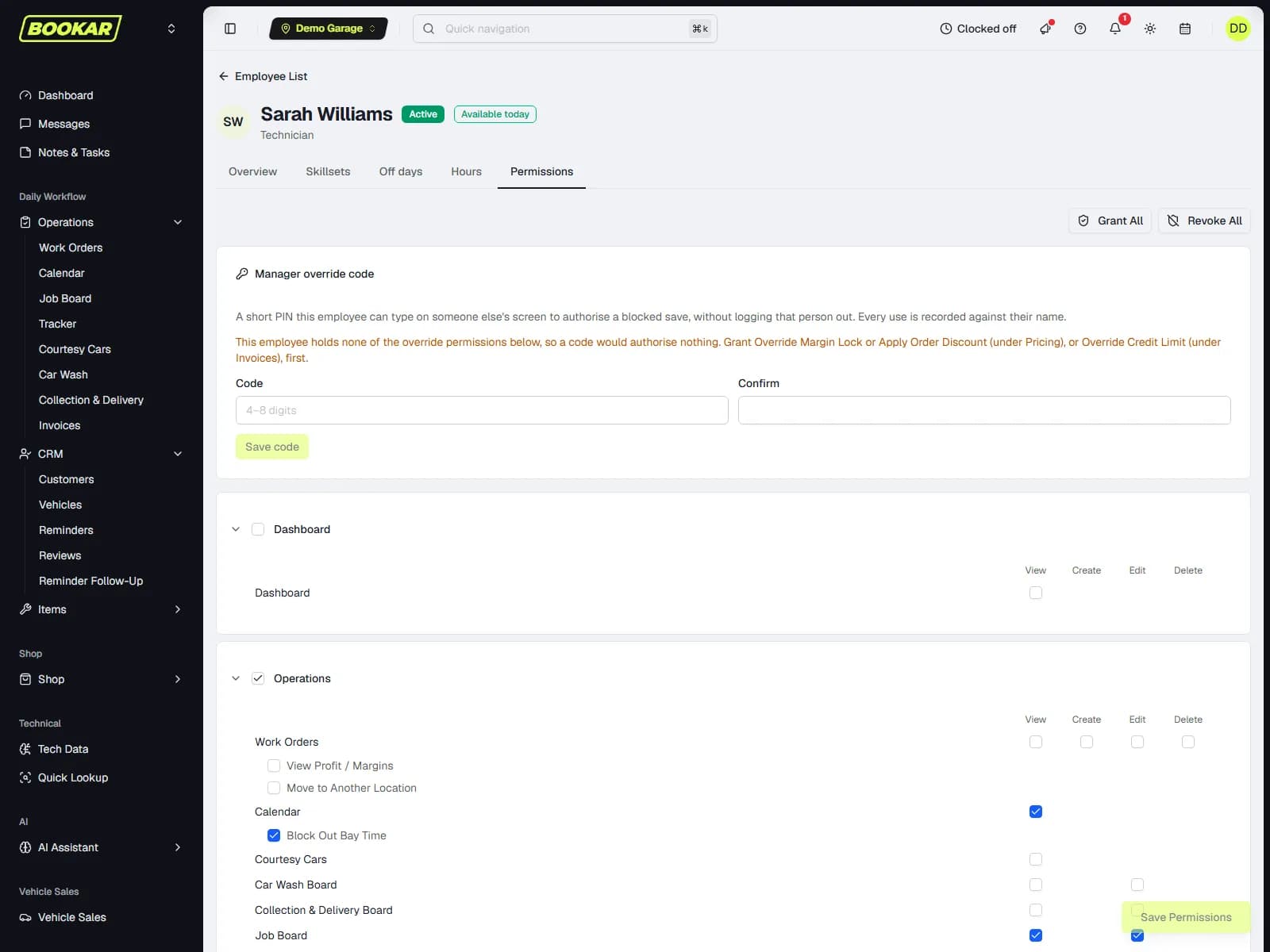Switch to the Overview tab
Screen dimensions: 1270x952
(252, 171)
